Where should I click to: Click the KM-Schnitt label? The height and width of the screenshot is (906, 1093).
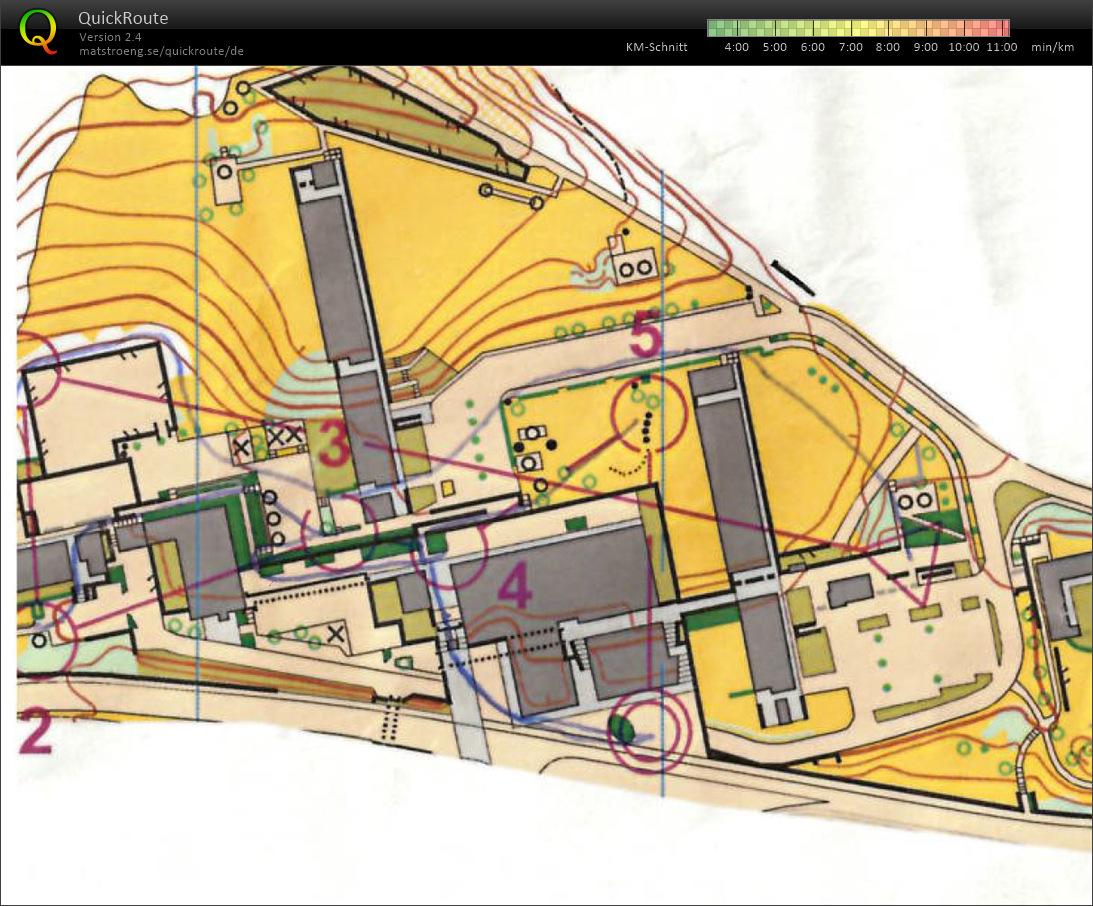(656, 47)
